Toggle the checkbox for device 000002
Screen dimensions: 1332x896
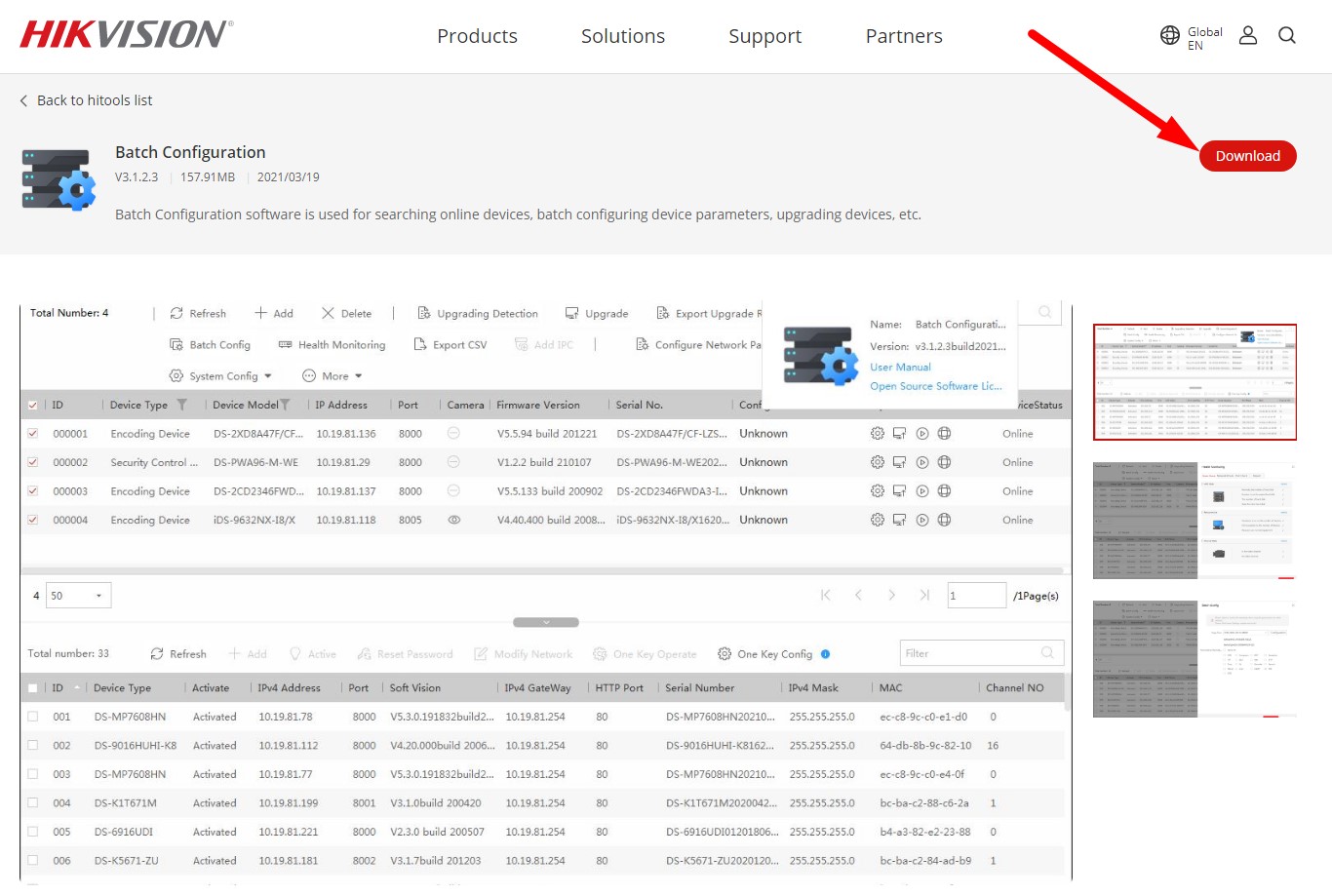33,463
